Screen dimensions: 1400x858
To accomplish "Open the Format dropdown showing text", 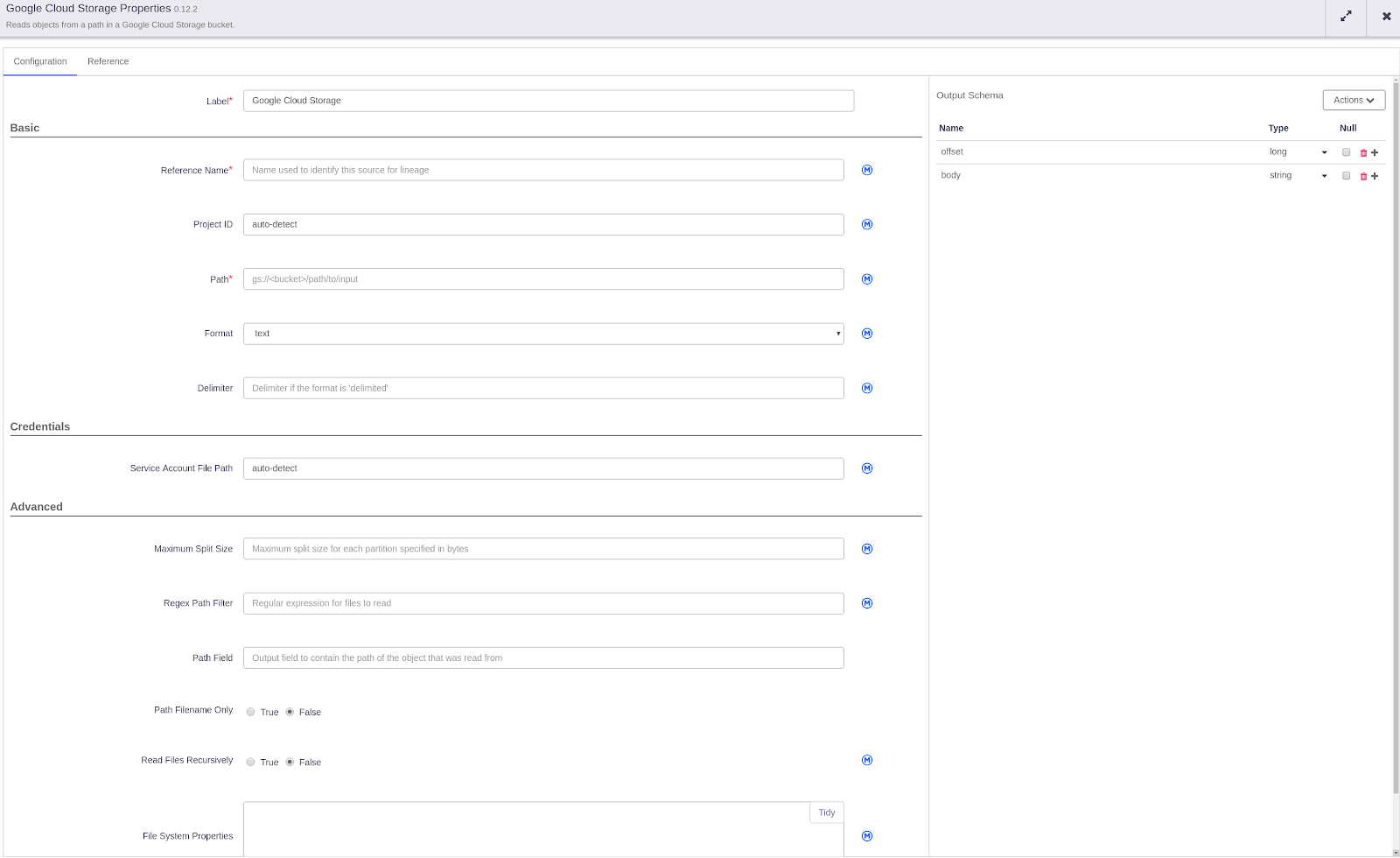I will click(543, 334).
